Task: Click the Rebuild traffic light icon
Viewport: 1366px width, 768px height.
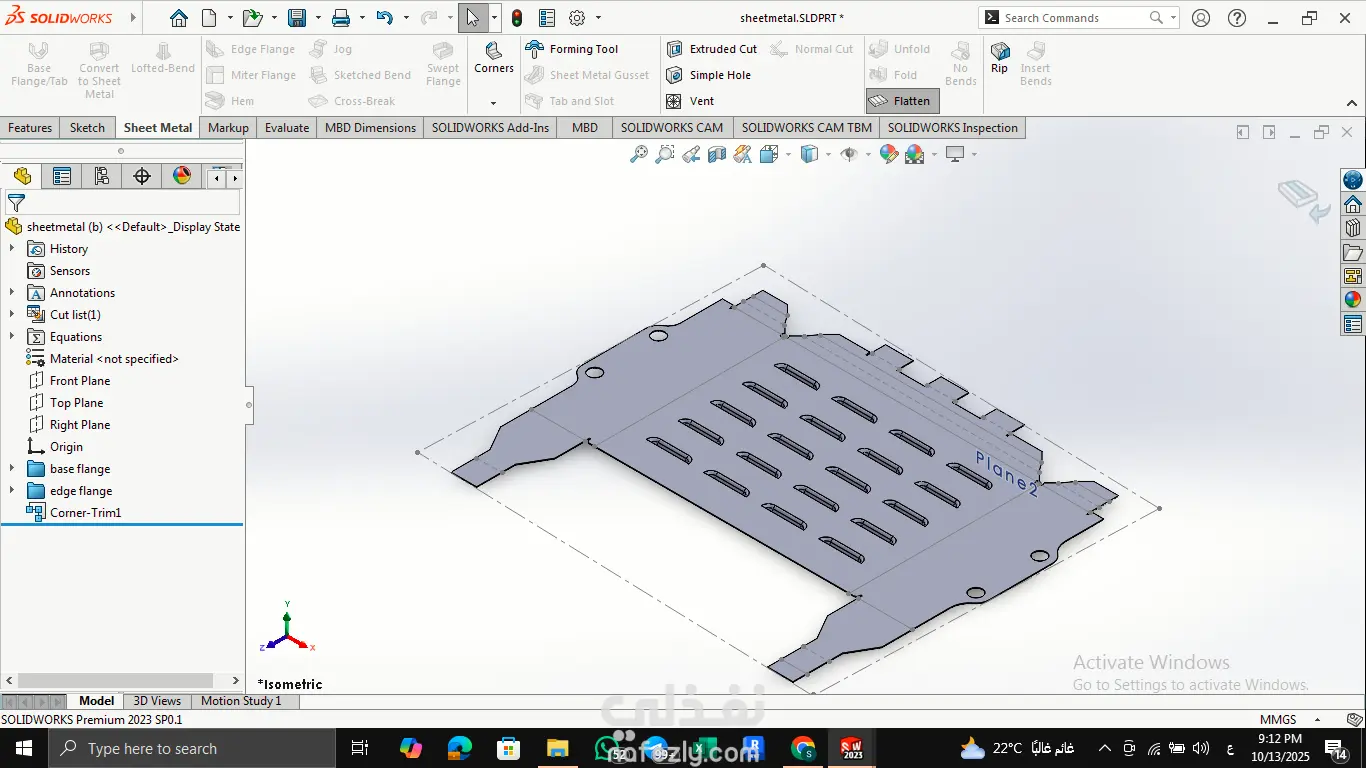Action: point(516,18)
